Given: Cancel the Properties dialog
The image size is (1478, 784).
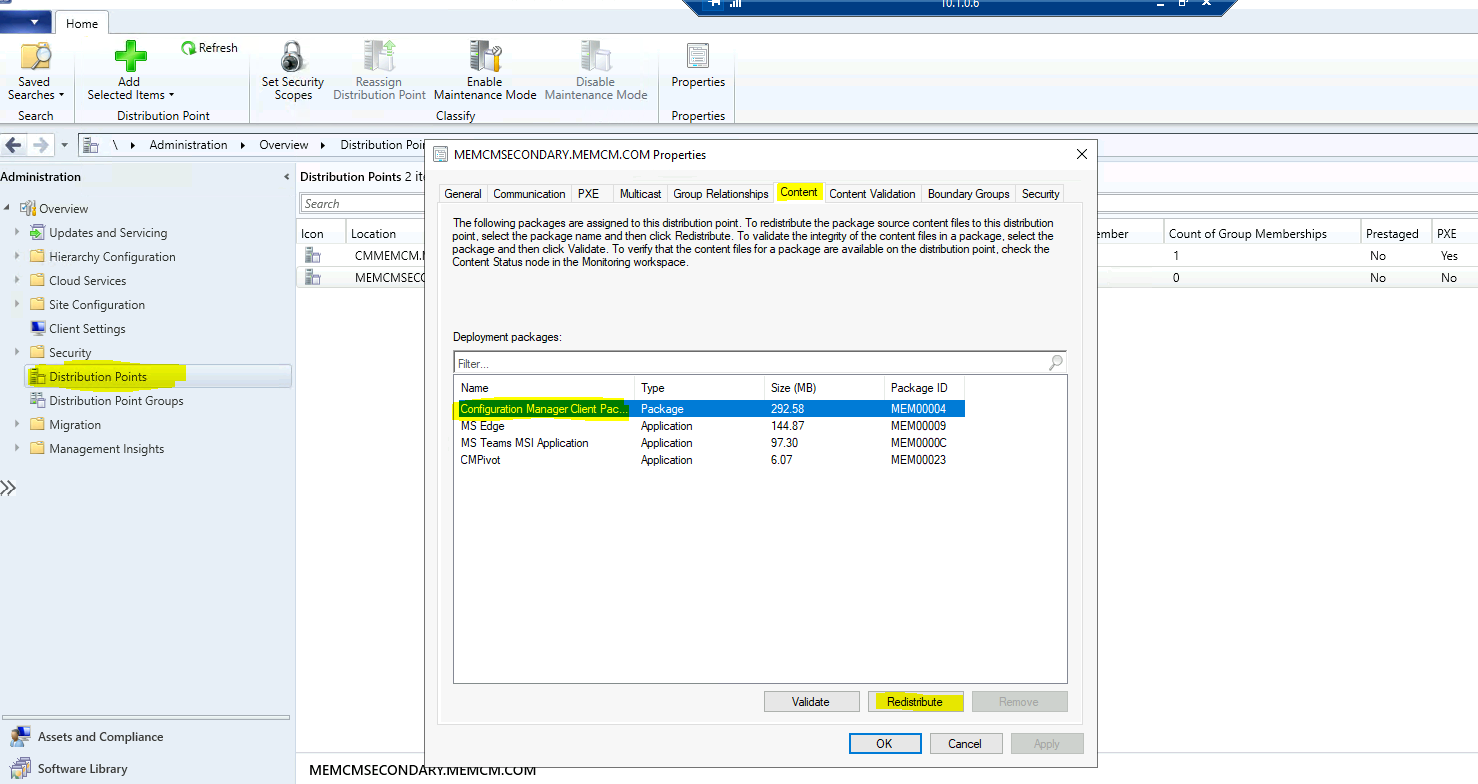Looking at the screenshot, I should click(965, 743).
